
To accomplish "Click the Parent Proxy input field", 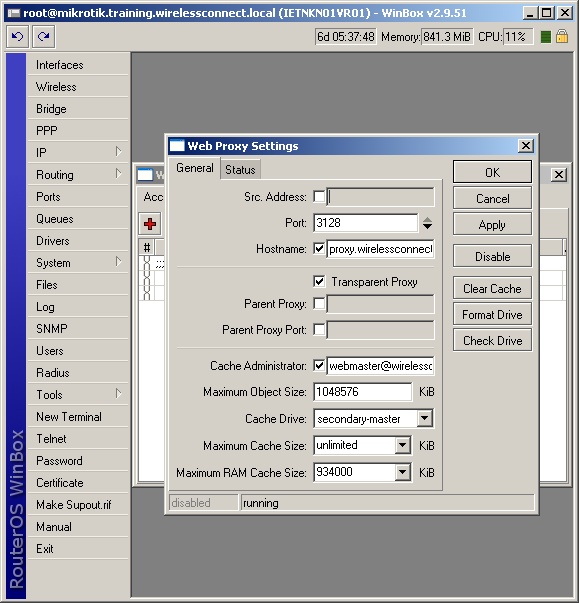I will pos(381,304).
